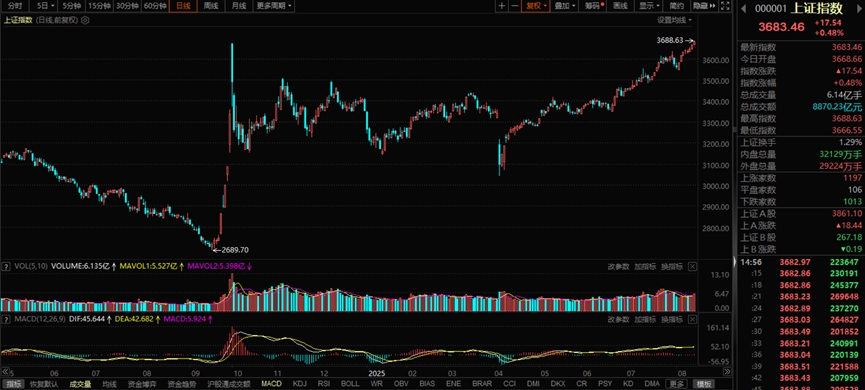Select 月线 monthly chart tab
The width and height of the screenshot is (865, 390).
pos(239,6)
